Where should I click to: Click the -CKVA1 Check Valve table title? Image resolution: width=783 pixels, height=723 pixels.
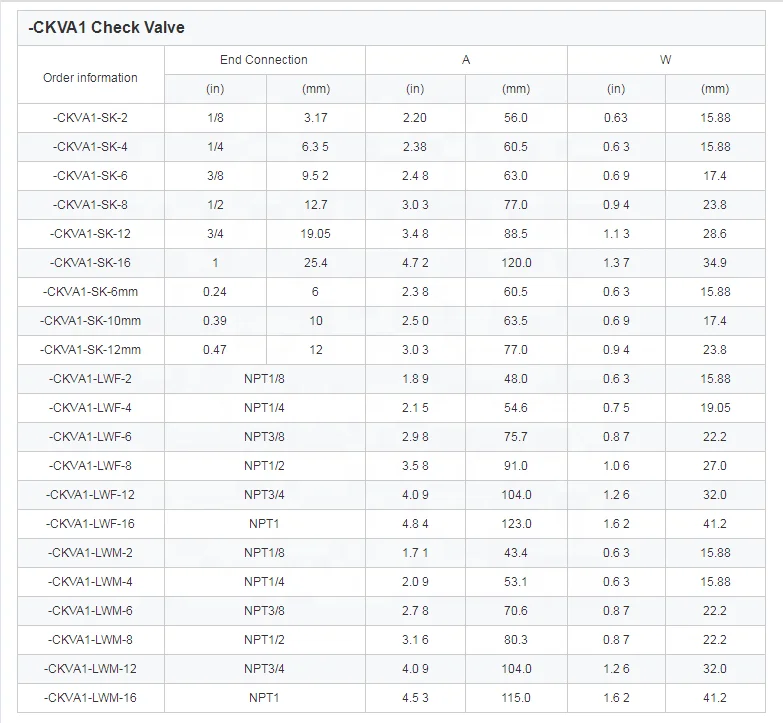[107, 28]
